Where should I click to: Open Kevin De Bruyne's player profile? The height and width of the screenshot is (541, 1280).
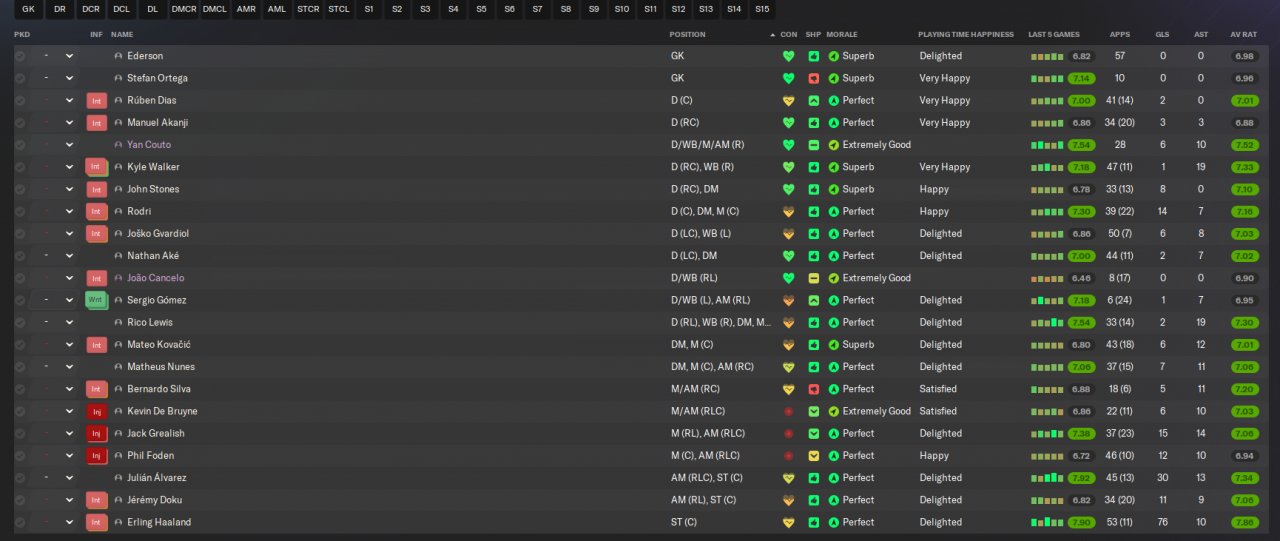click(x=162, y=411)
